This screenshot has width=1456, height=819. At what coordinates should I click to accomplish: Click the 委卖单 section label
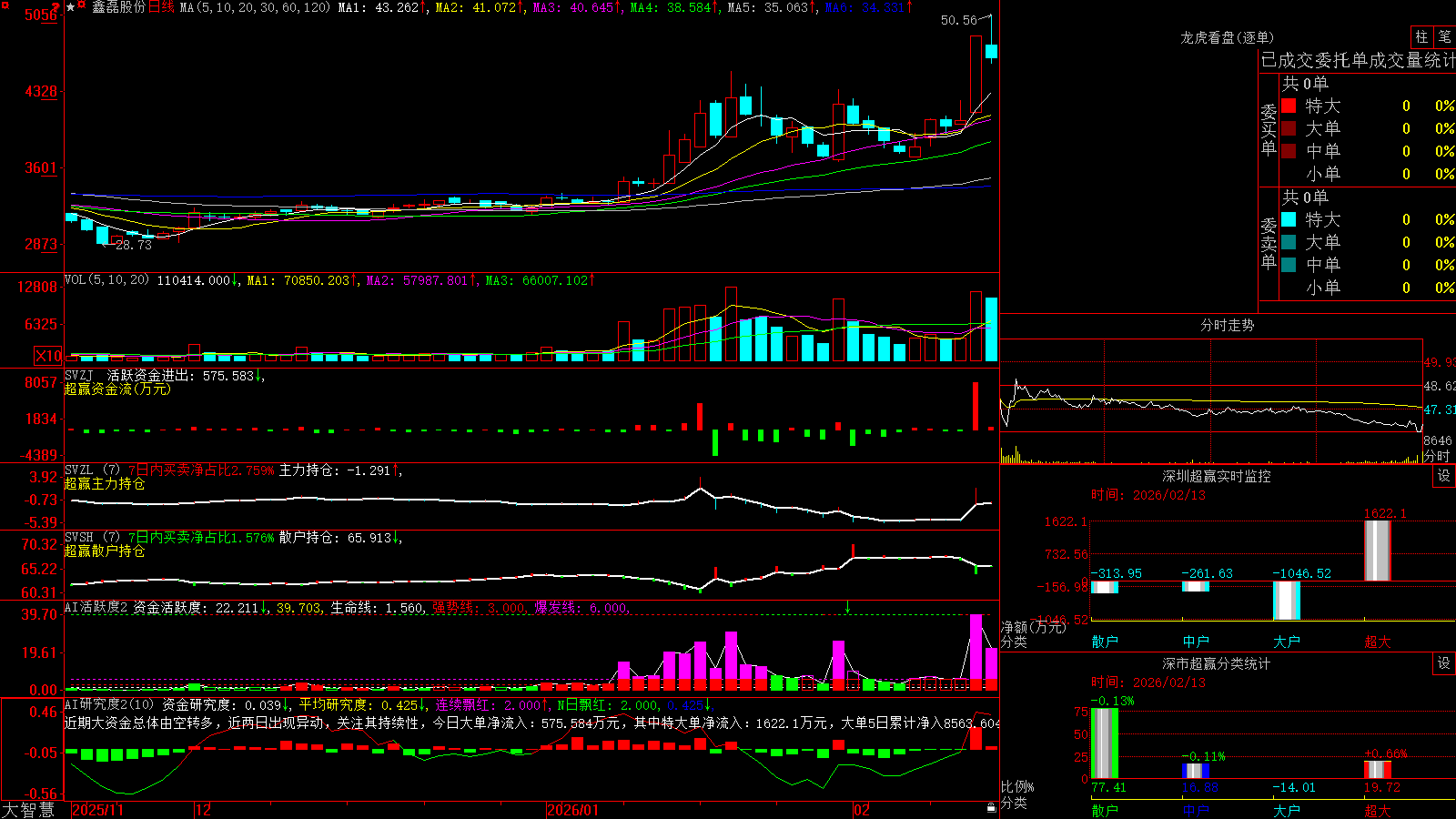click(x=1269, y=244)
